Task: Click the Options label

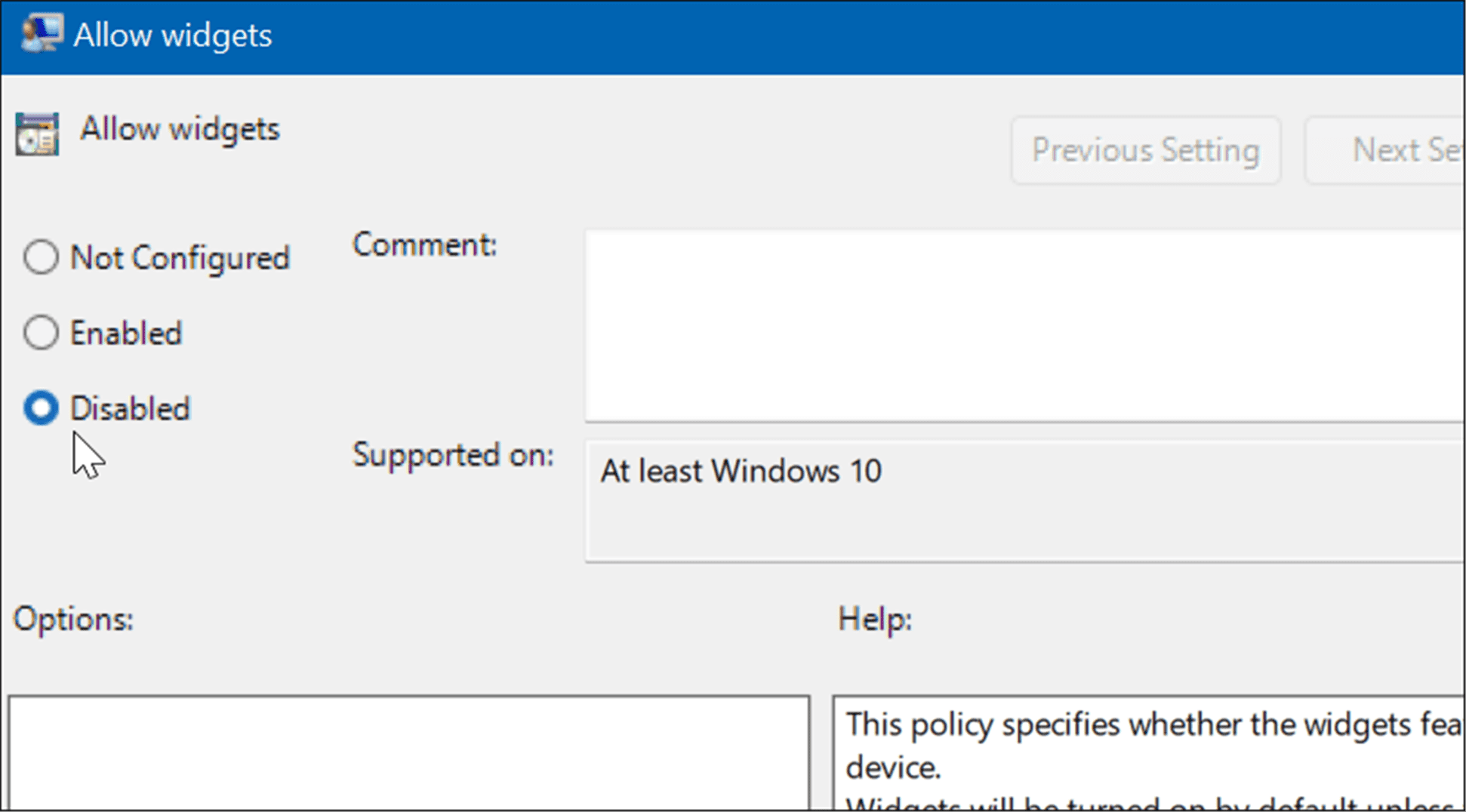Action: [x=72, y=619]
